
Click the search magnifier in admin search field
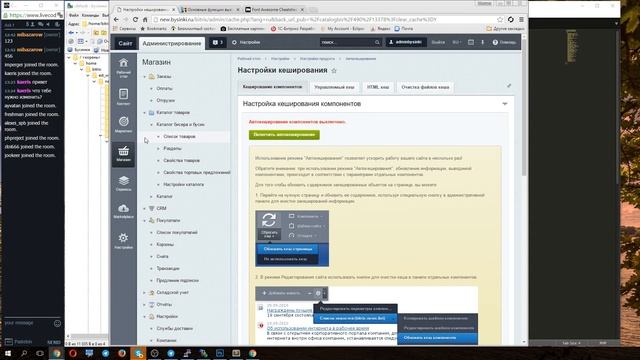point(377,42)
